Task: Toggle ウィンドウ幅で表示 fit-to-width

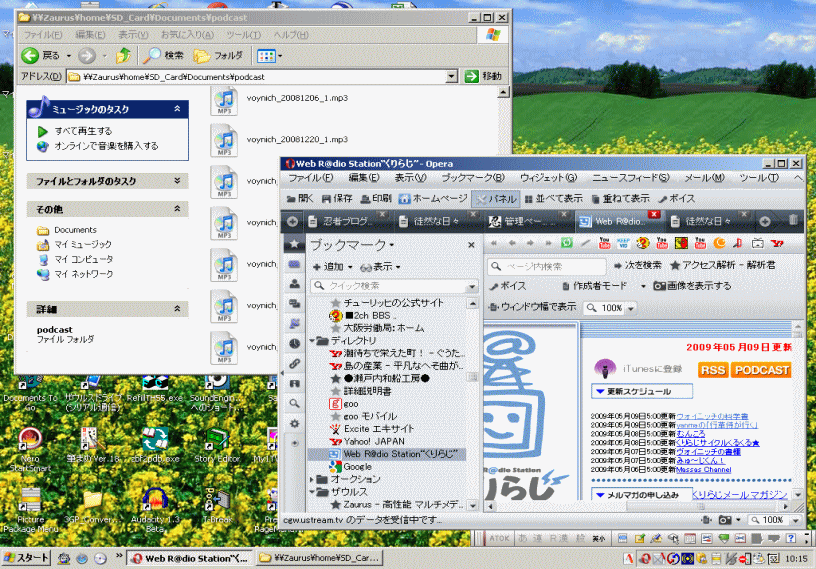Action: coord(533,307)
